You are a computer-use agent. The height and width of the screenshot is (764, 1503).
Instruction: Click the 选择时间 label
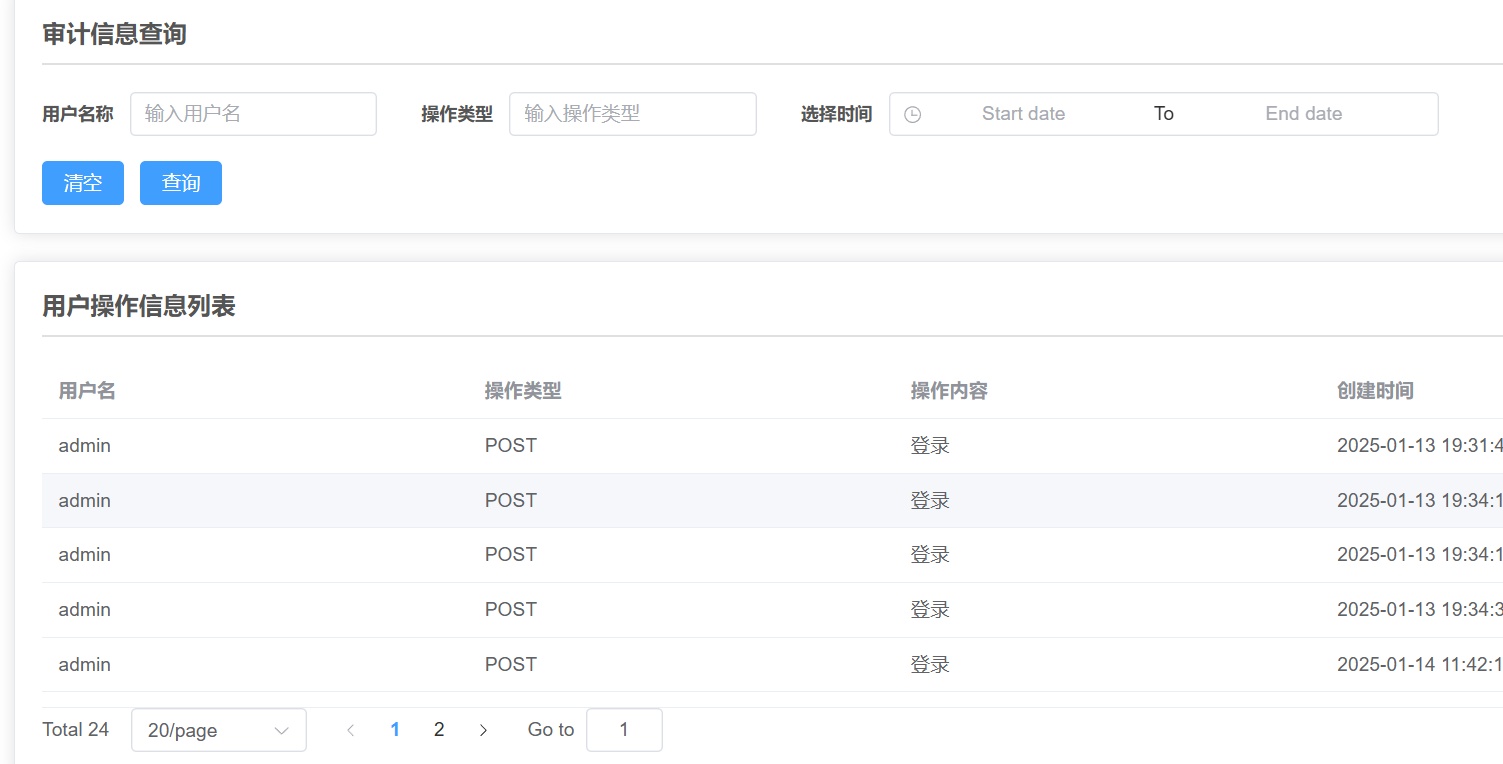tap(836, 114)
